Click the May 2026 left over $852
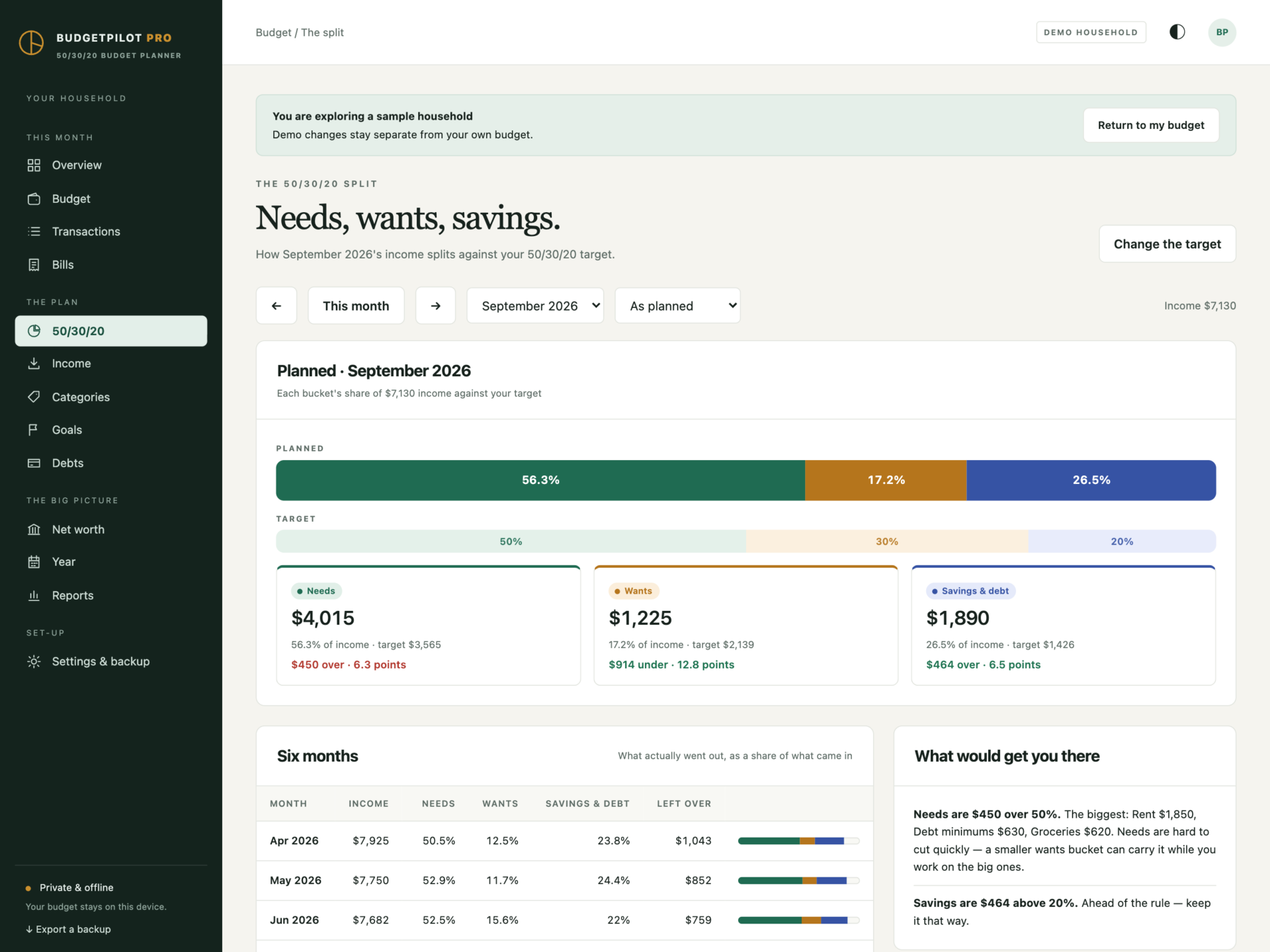 coord(698,881)
